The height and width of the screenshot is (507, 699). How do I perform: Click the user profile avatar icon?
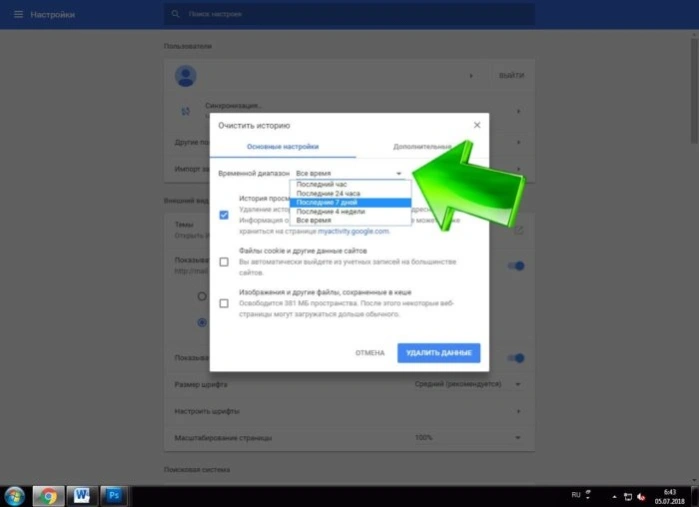(x=185, y=76)
